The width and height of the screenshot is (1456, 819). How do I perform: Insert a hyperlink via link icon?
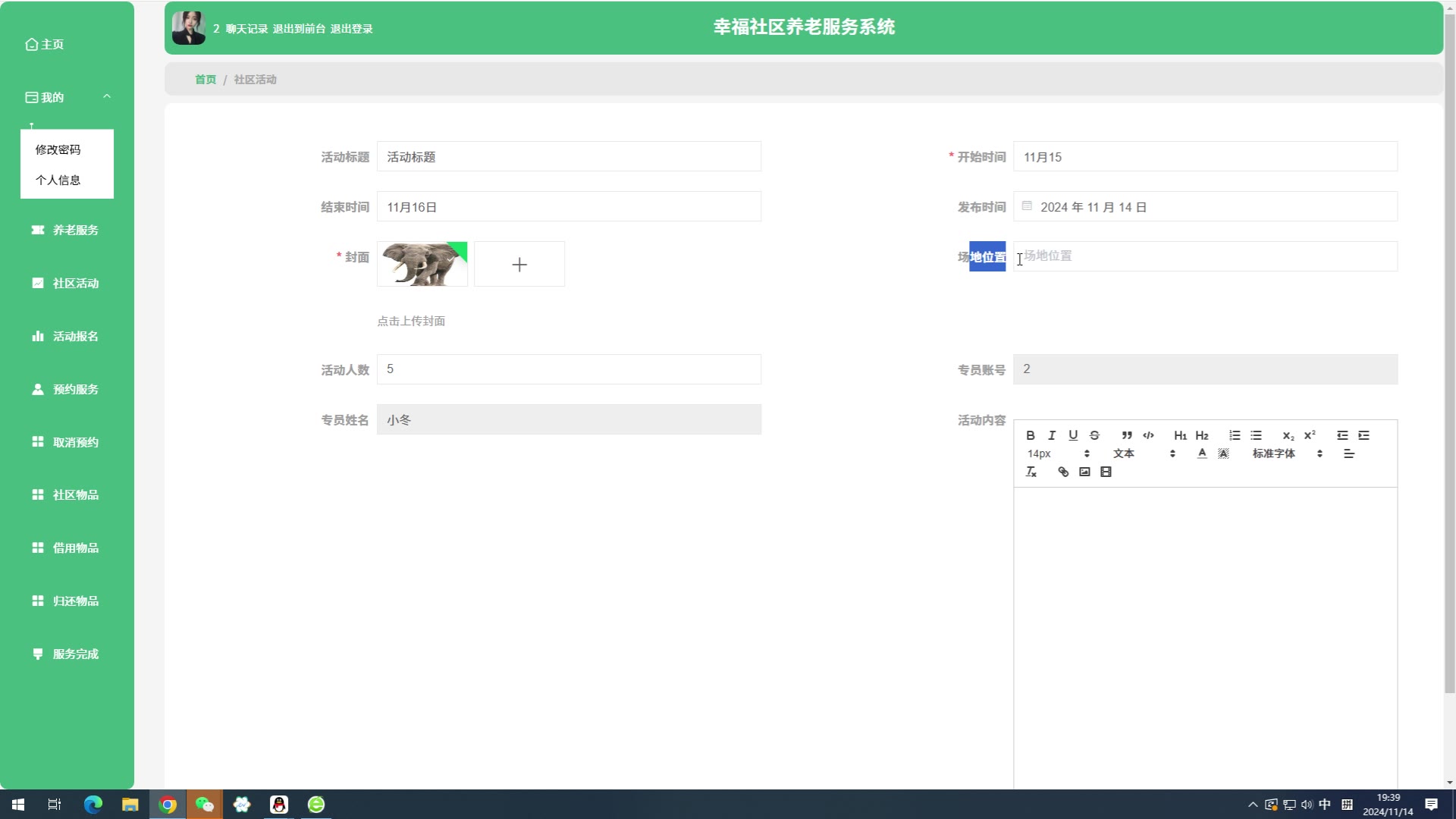point(1063,472)
